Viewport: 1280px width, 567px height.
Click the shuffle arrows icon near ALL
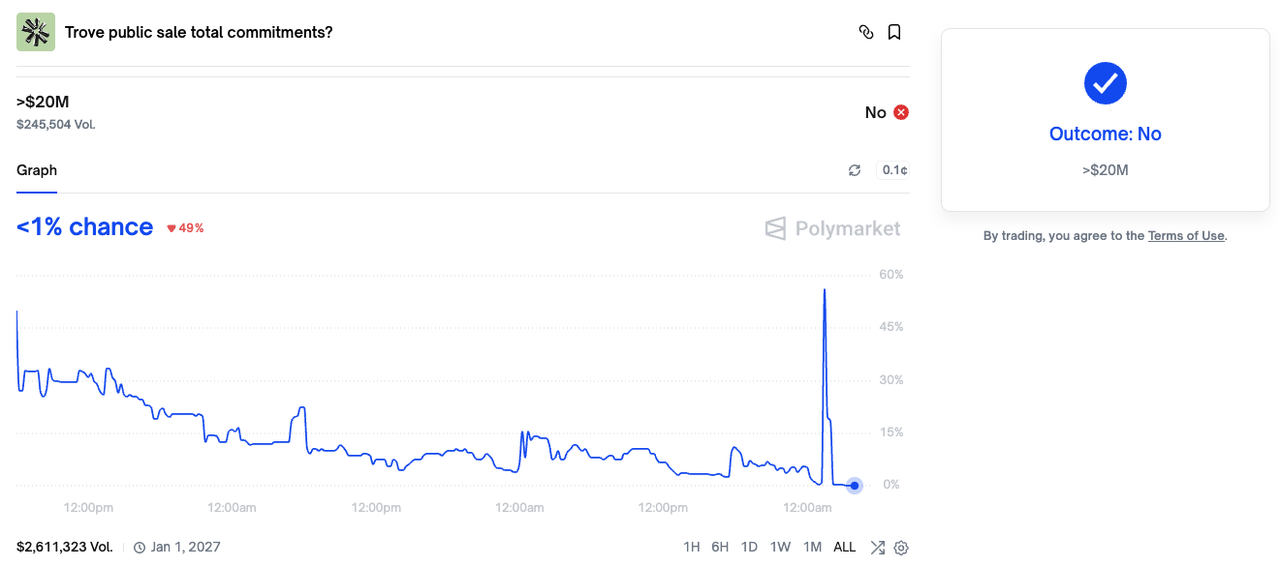coord(877,547)
